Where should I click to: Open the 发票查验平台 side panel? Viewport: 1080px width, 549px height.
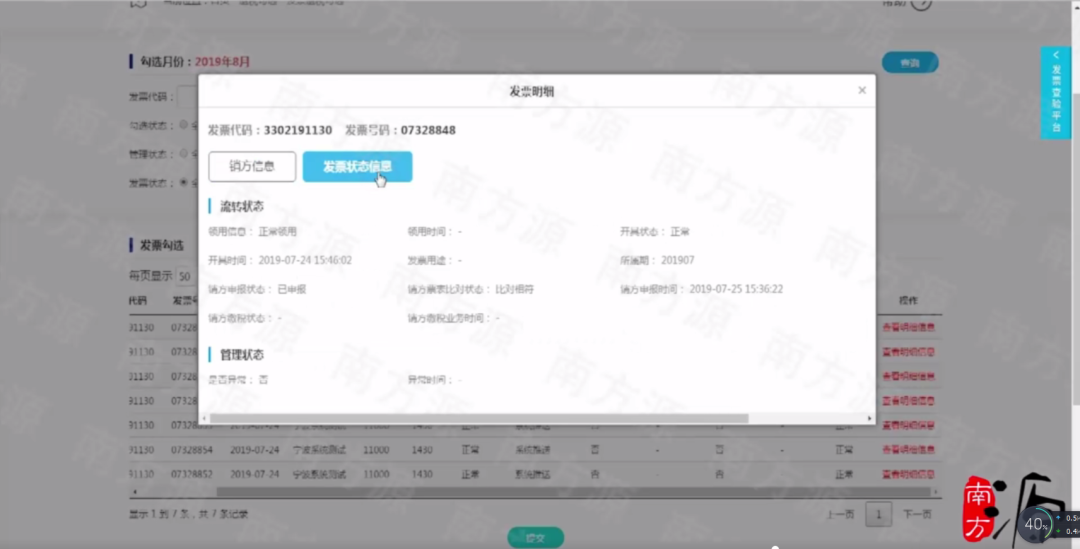[x=1055, y=93]
